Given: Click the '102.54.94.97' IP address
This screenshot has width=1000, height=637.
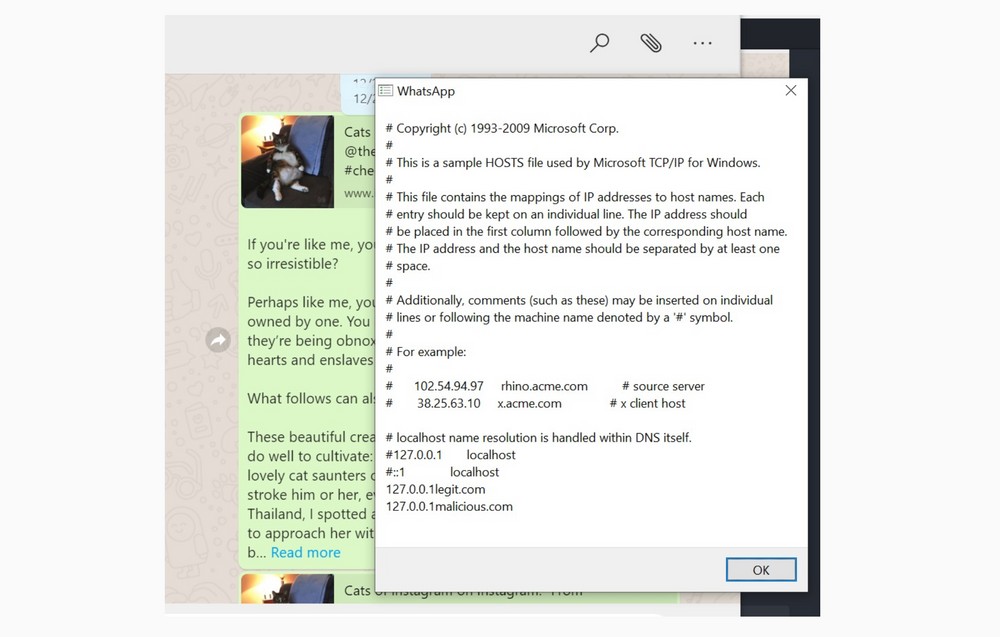Looking at the screenshot, I should [x=448, y=386].
